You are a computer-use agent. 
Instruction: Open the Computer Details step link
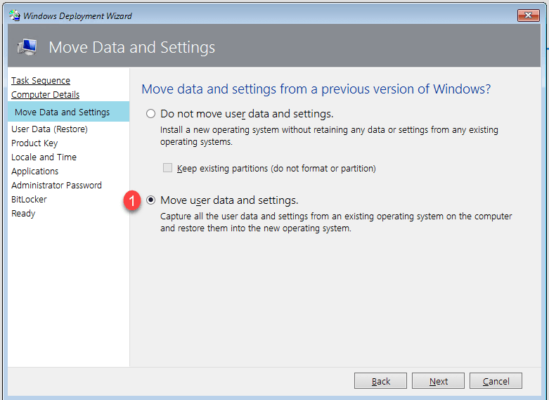(x=45, y=95)
